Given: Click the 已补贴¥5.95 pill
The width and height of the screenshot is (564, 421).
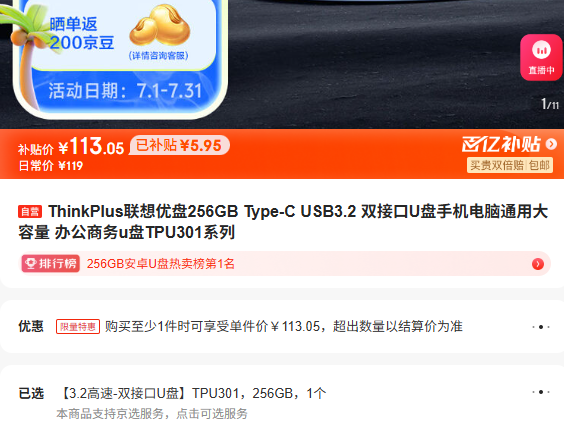Looking at the screenshot, I should click(x=179, y=145).
